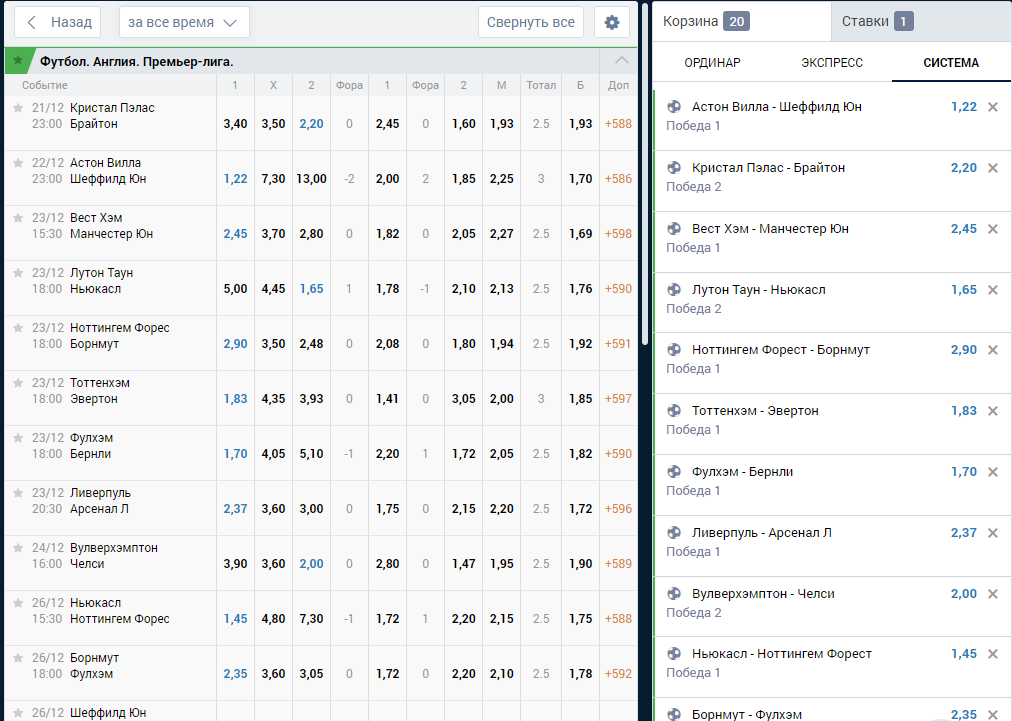This screenshot has height=721, width=1012.
Task: Click football icon of Фулхэм - Бернли basket item
Action: click(x=674, y=471)
